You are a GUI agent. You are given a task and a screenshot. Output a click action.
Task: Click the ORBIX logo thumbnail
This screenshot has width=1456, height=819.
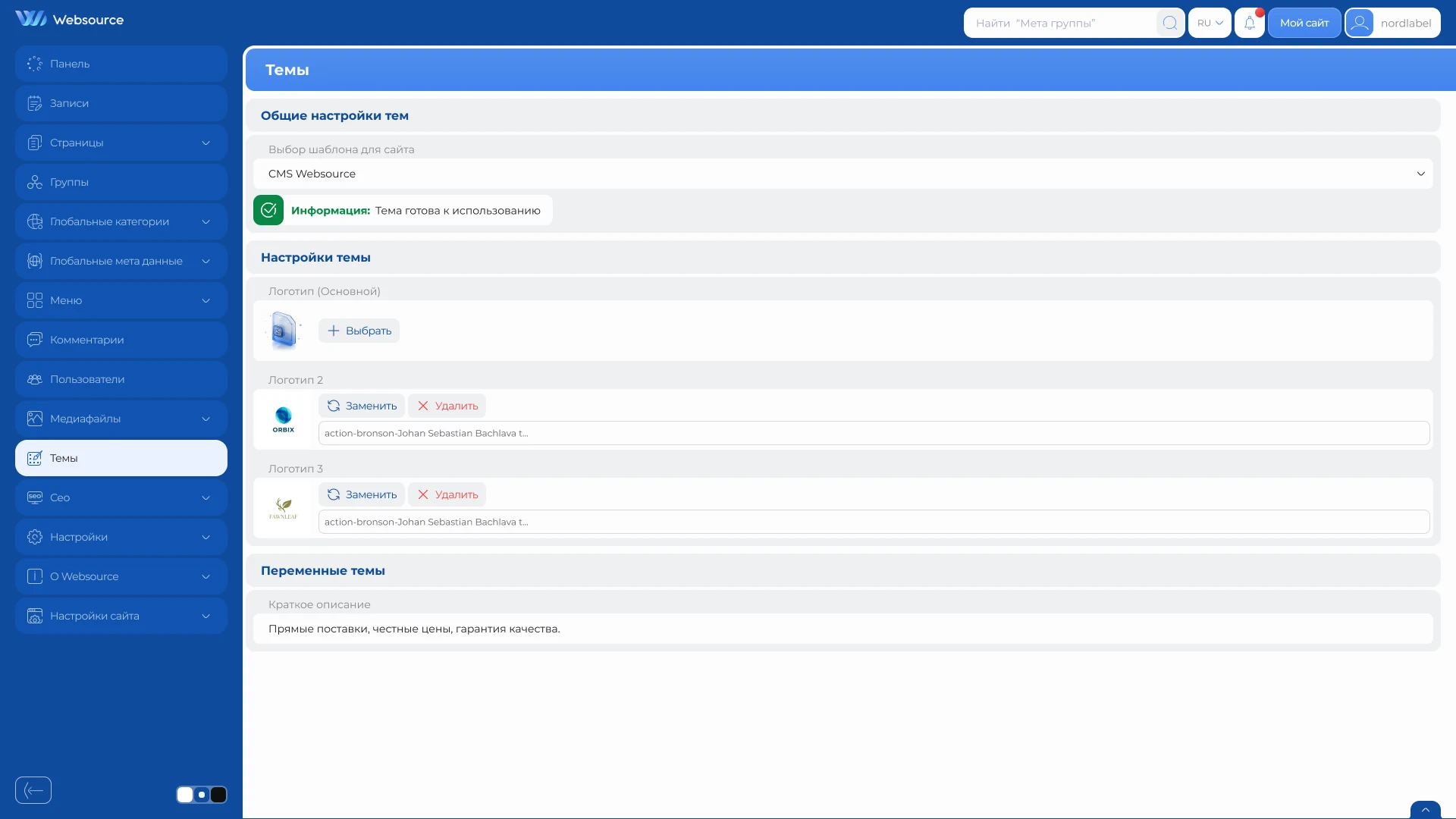284,419
